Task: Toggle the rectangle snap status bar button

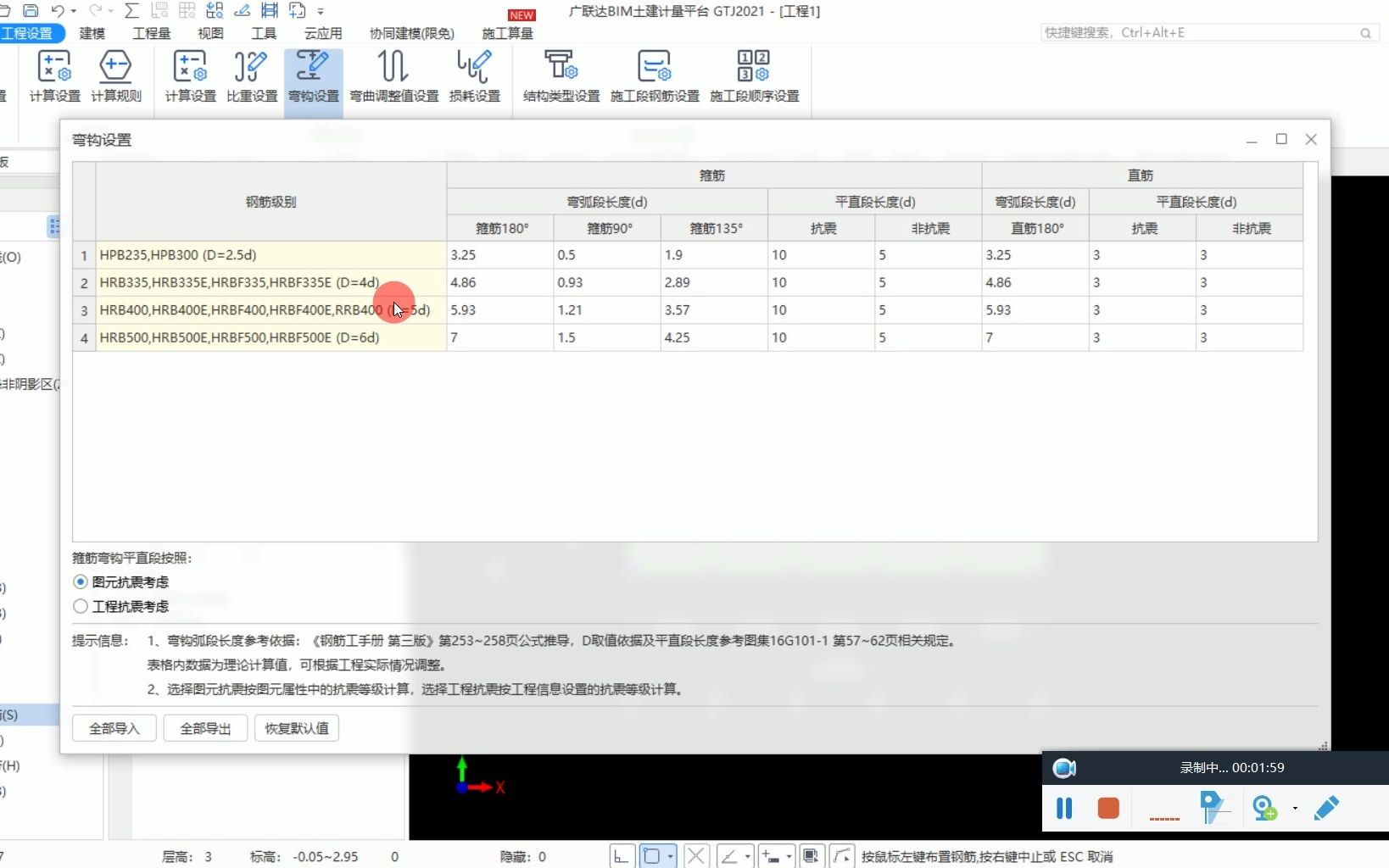Action: [652, 856]
